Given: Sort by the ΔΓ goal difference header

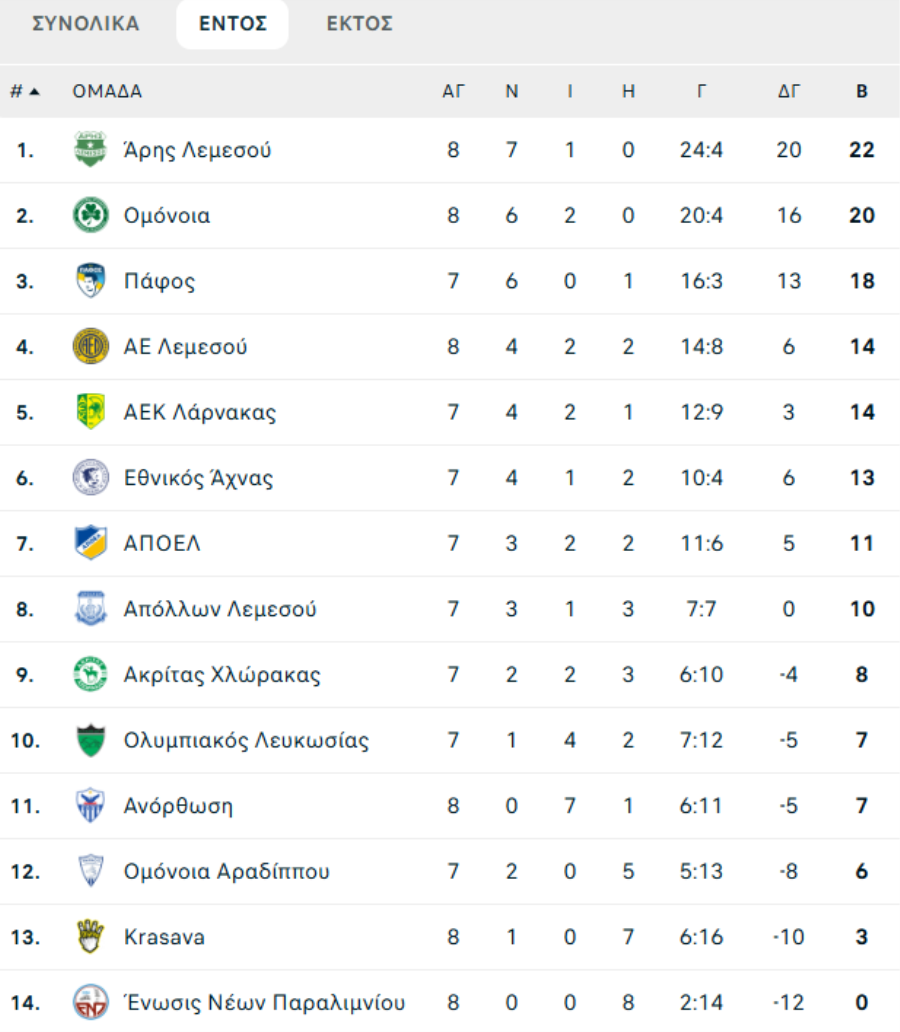Looking at the screenshot, I should pos(789,92).
